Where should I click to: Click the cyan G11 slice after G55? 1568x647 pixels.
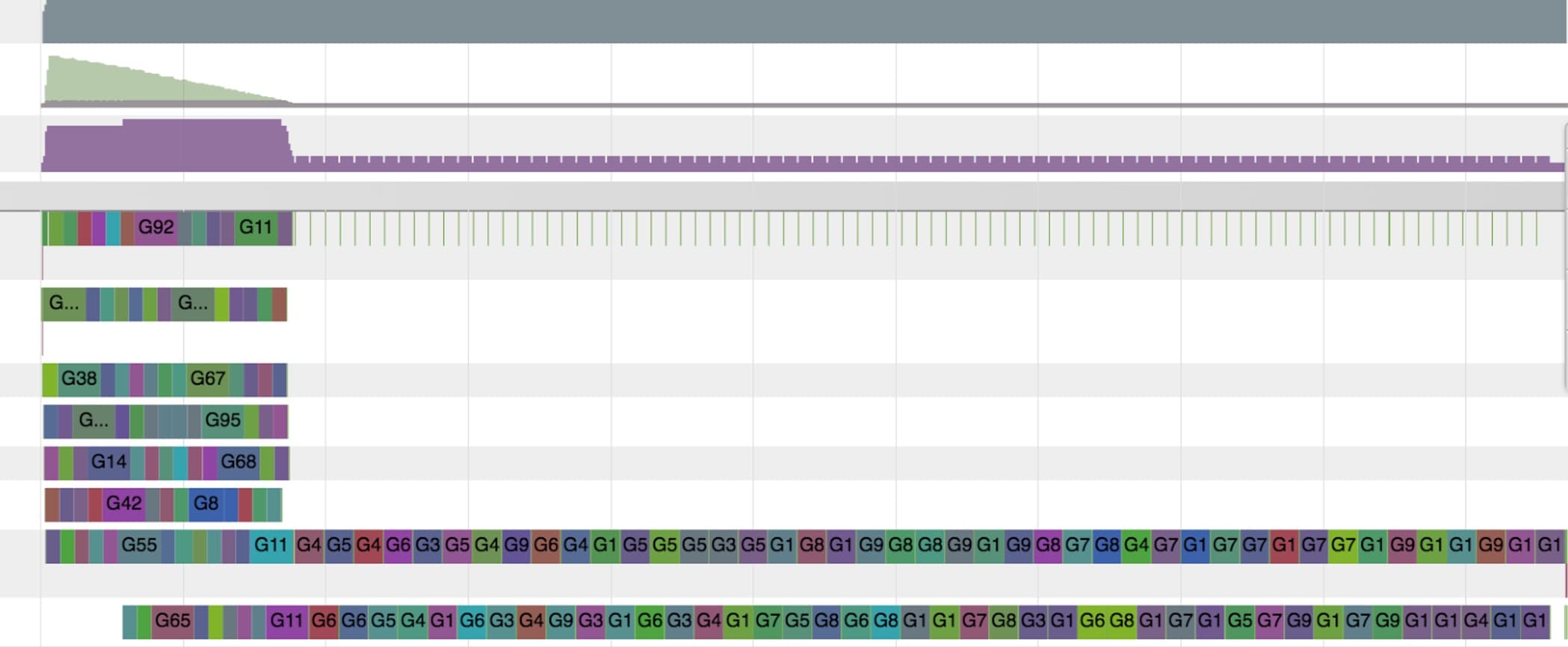[271, 546]
